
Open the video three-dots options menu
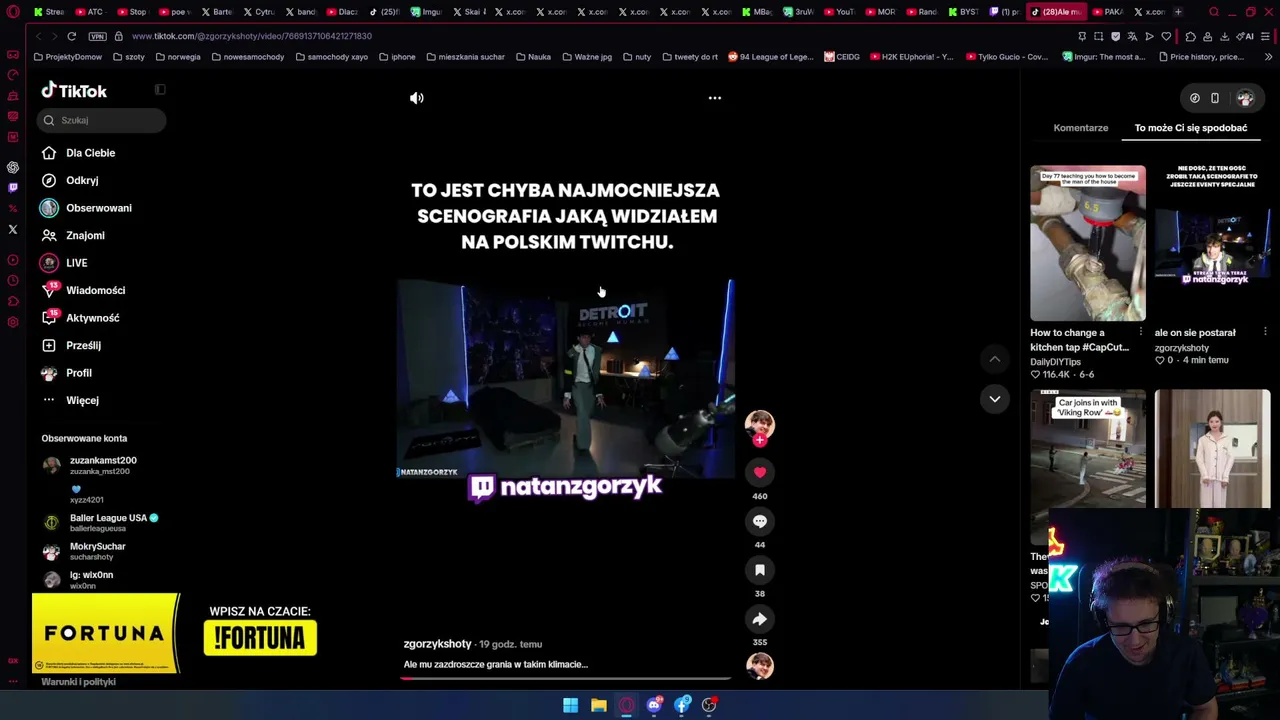pos(715,98)
